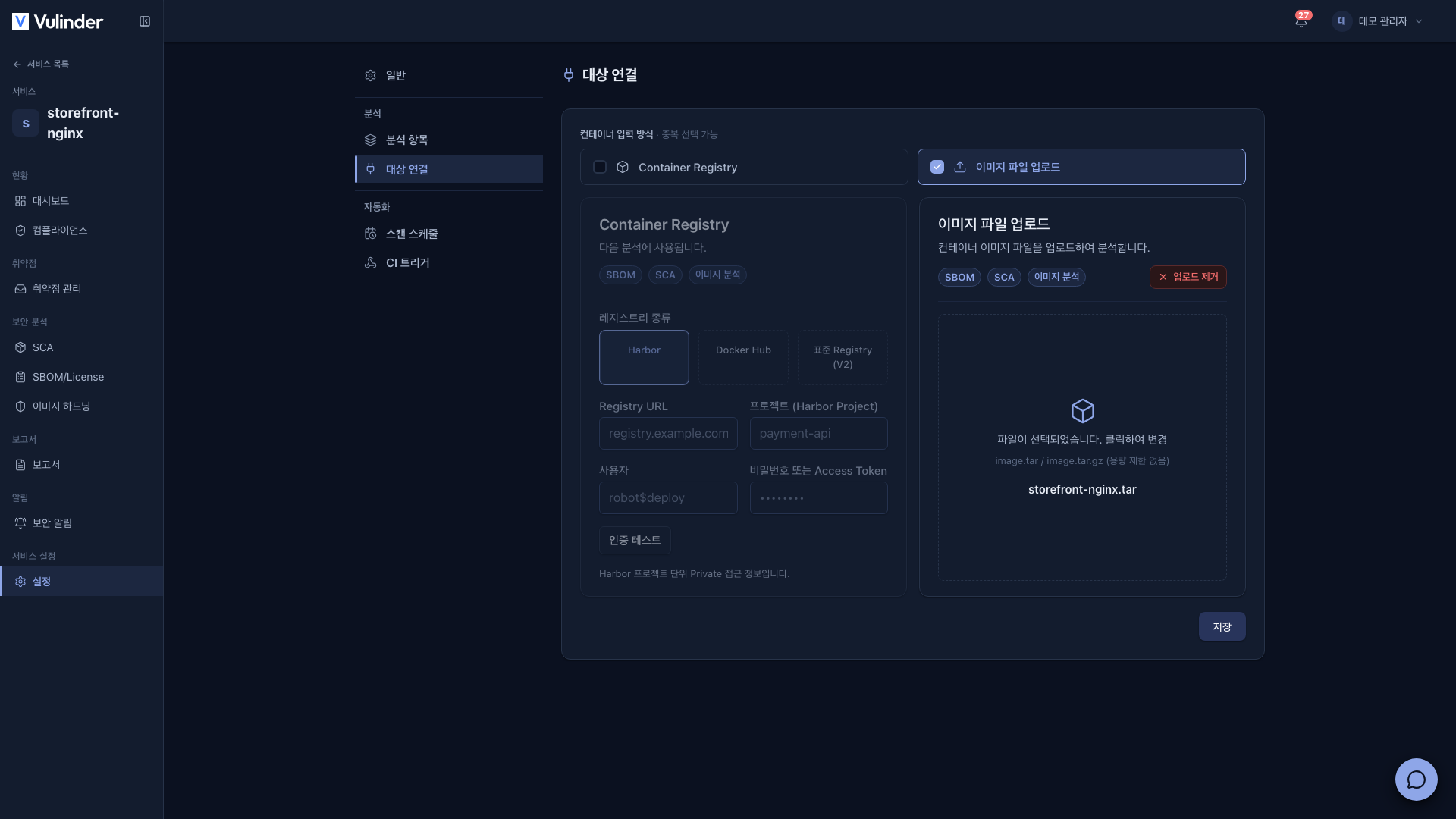Select Docker Hub registry type
1456x819 pixels.
[x=743, y=357]
